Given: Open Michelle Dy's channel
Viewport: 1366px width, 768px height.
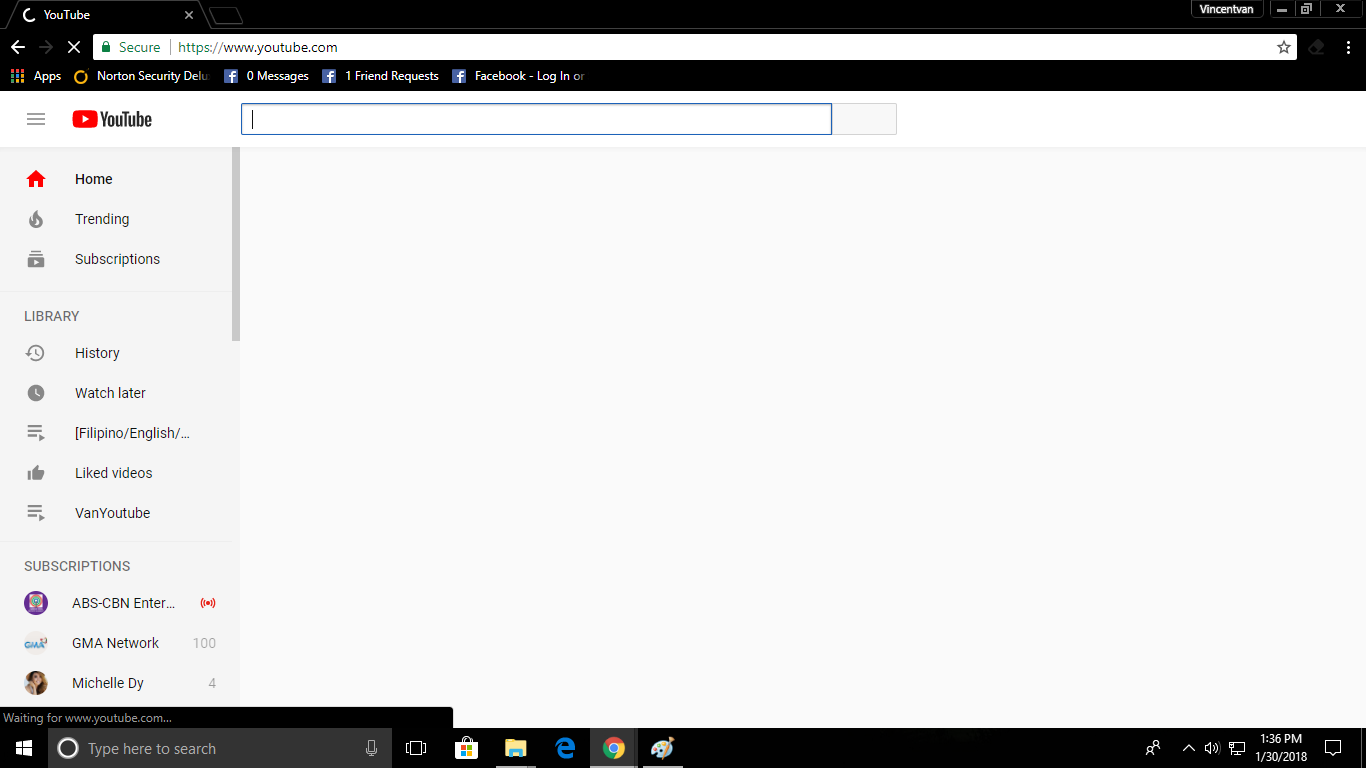Looking at the screenshot, I should [116, 683].
